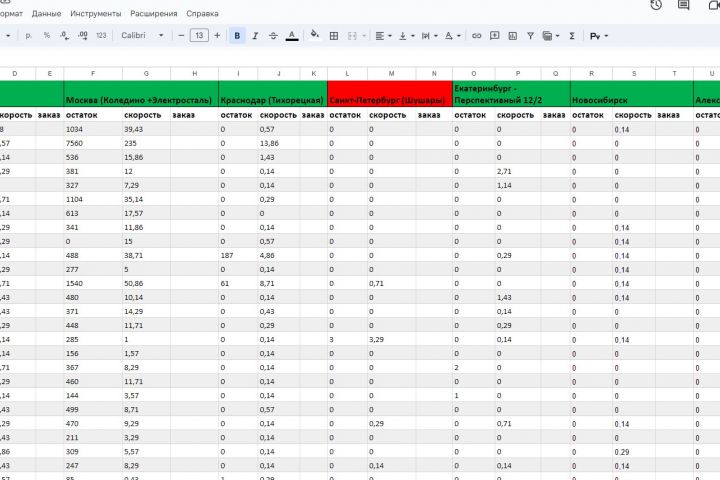Click заказ header under Краснодар
The height and width of the screenshot is (480, 720).
[313, 115]
